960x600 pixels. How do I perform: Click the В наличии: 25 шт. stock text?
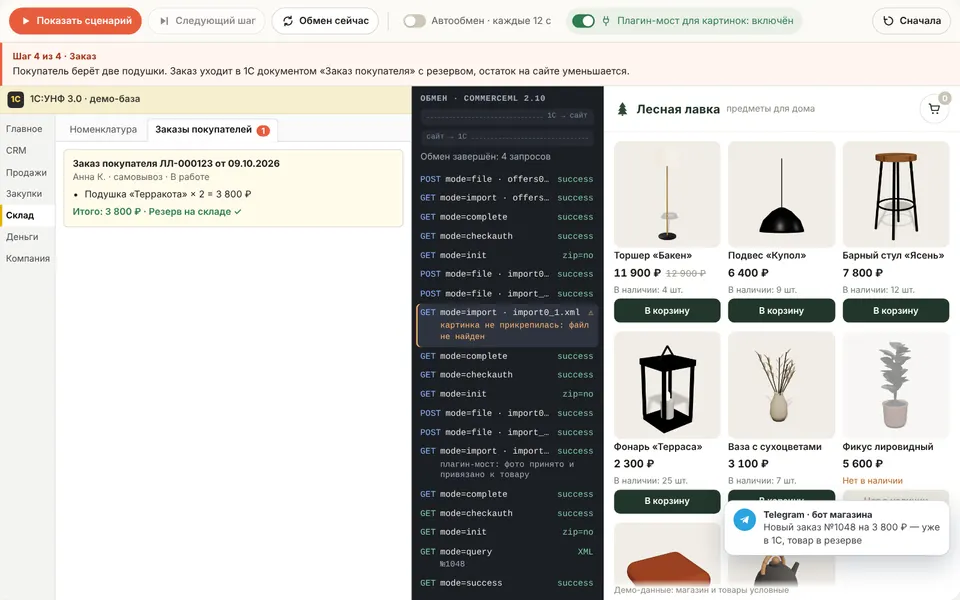click(x=650, y=481)
